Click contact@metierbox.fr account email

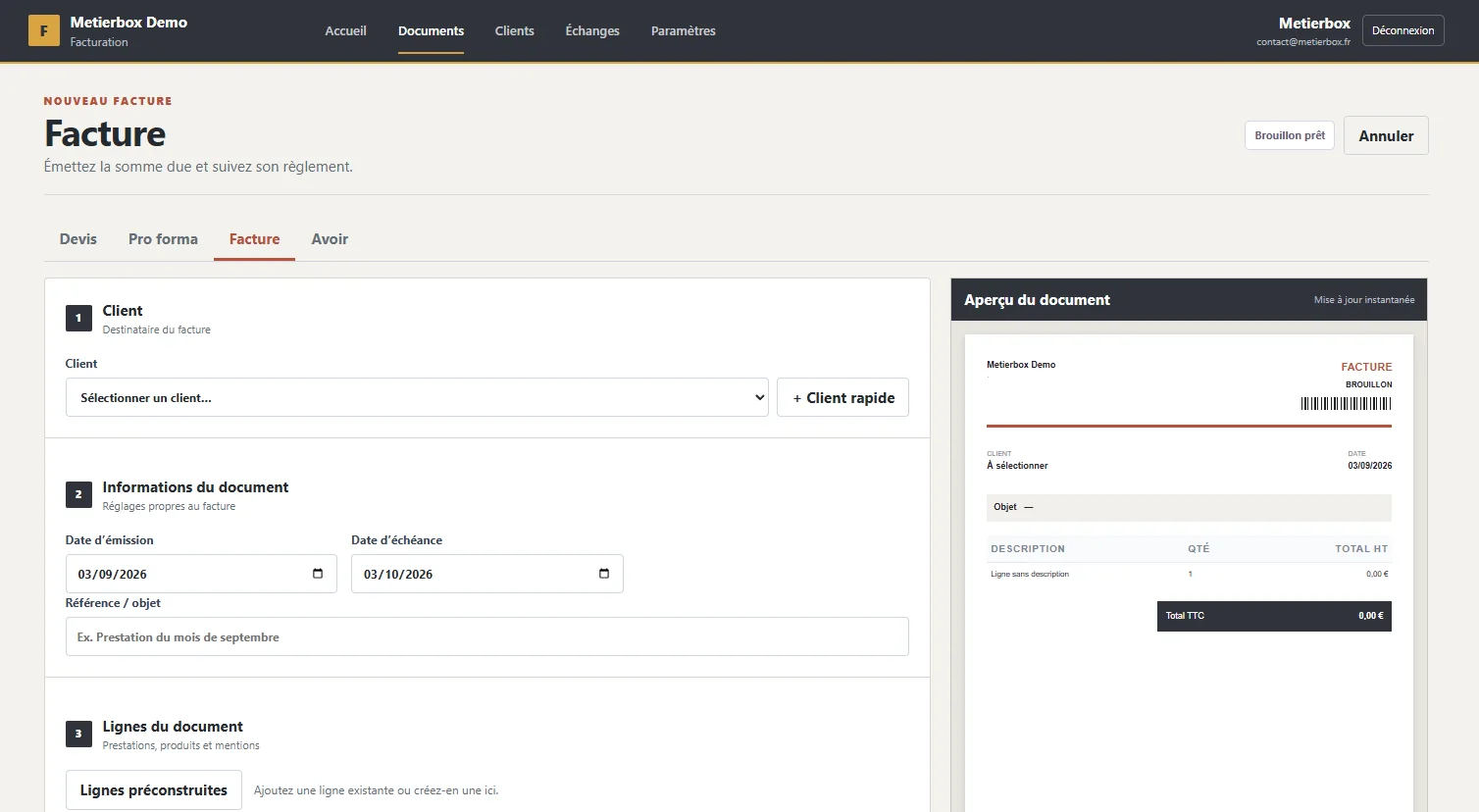pyautogui.click(x=1303, y=42)
